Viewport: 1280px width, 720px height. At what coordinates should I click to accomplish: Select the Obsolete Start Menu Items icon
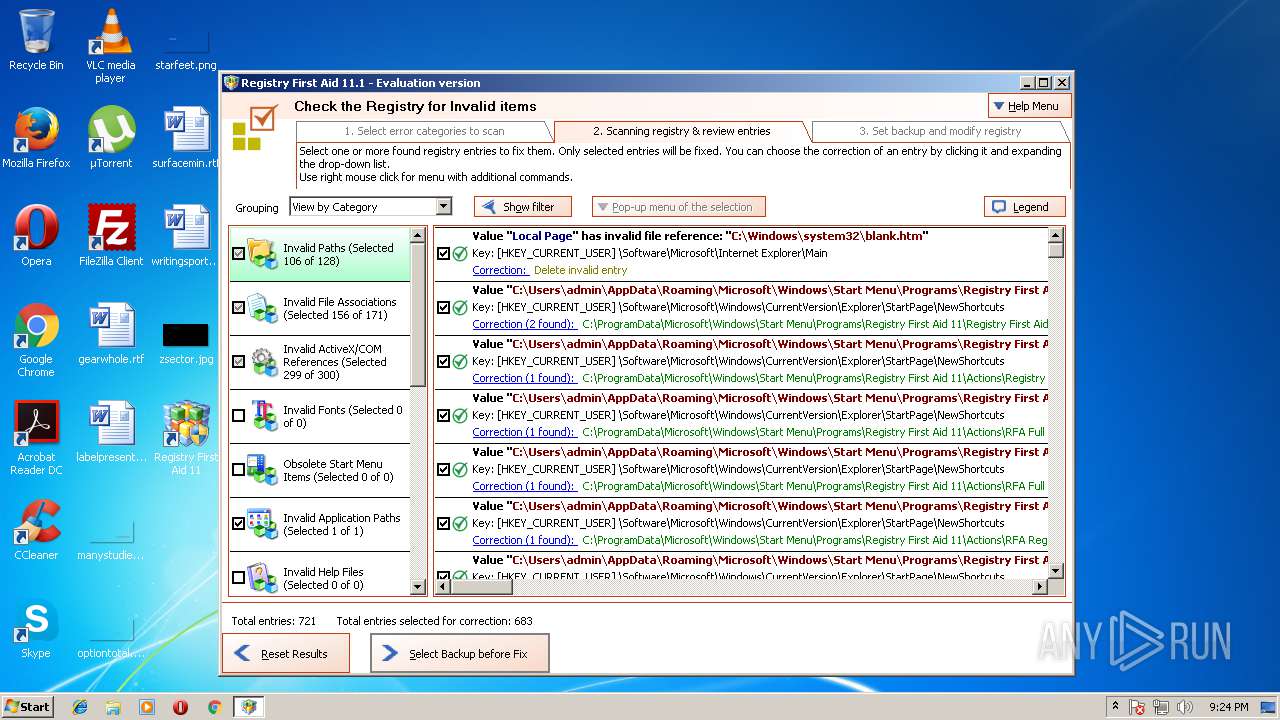click(262, 469)
